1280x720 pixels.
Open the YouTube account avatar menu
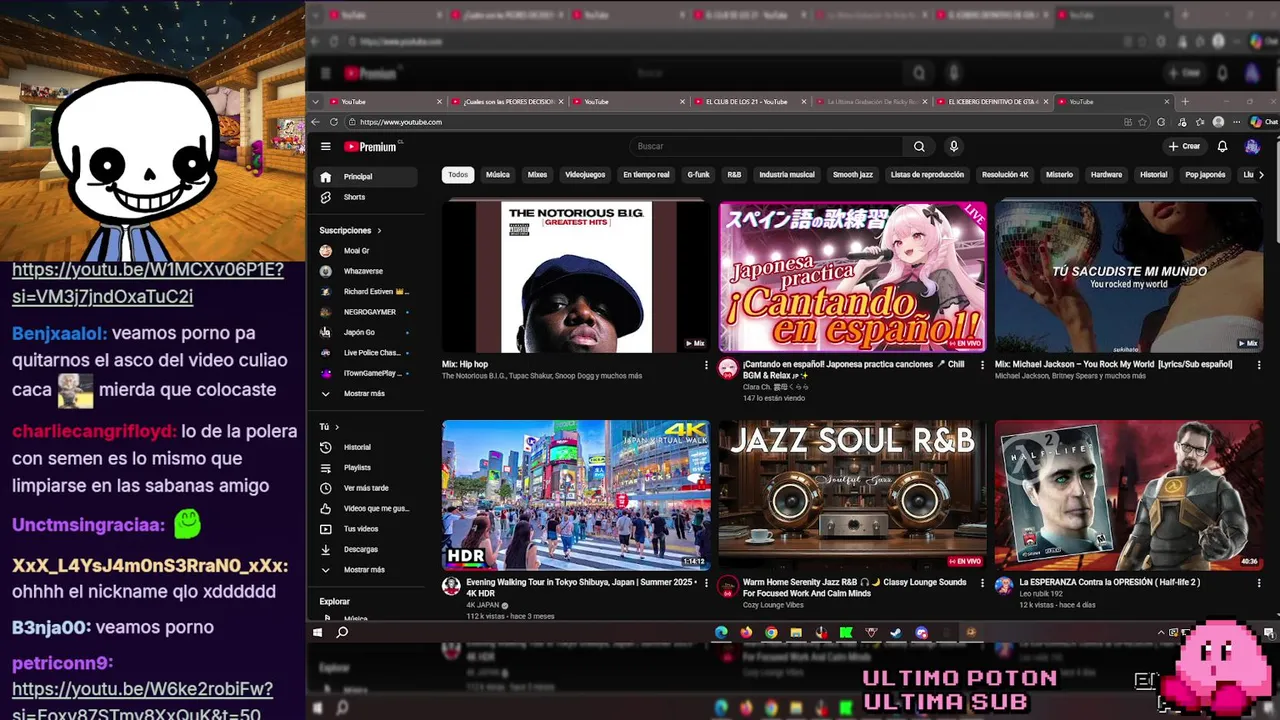tap(1252, 146)
